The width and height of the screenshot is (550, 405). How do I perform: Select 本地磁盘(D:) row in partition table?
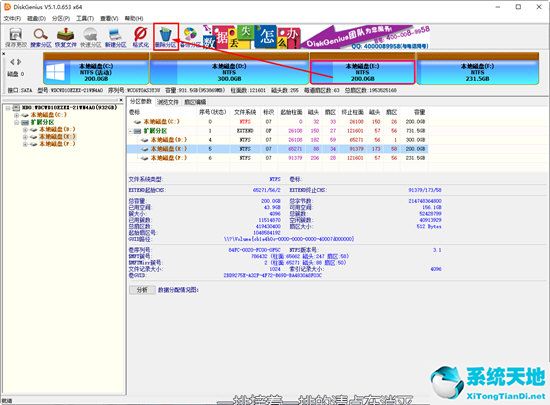(x=277, y=140)
